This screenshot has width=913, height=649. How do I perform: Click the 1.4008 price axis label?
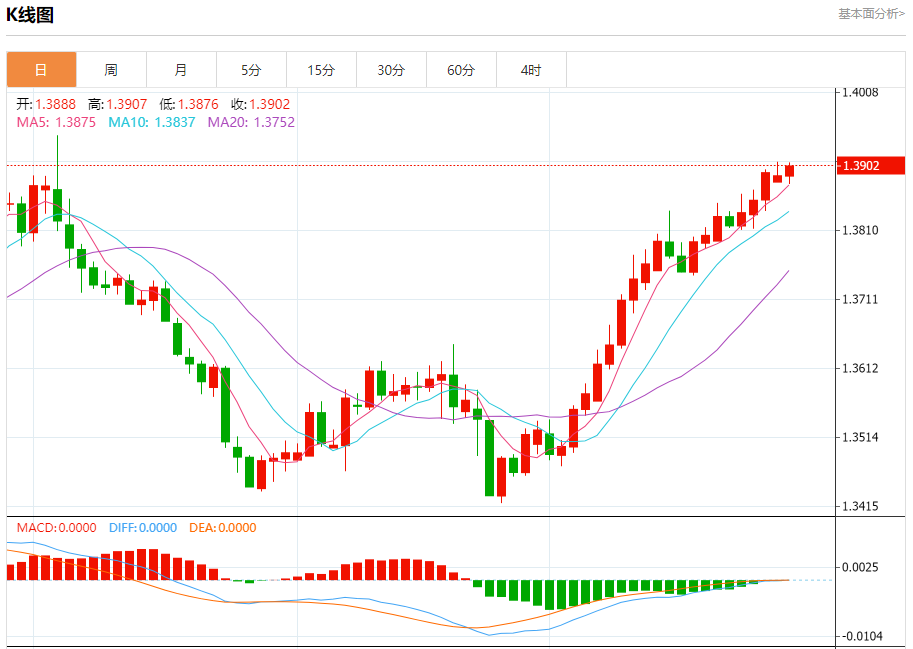coord(860,92)
